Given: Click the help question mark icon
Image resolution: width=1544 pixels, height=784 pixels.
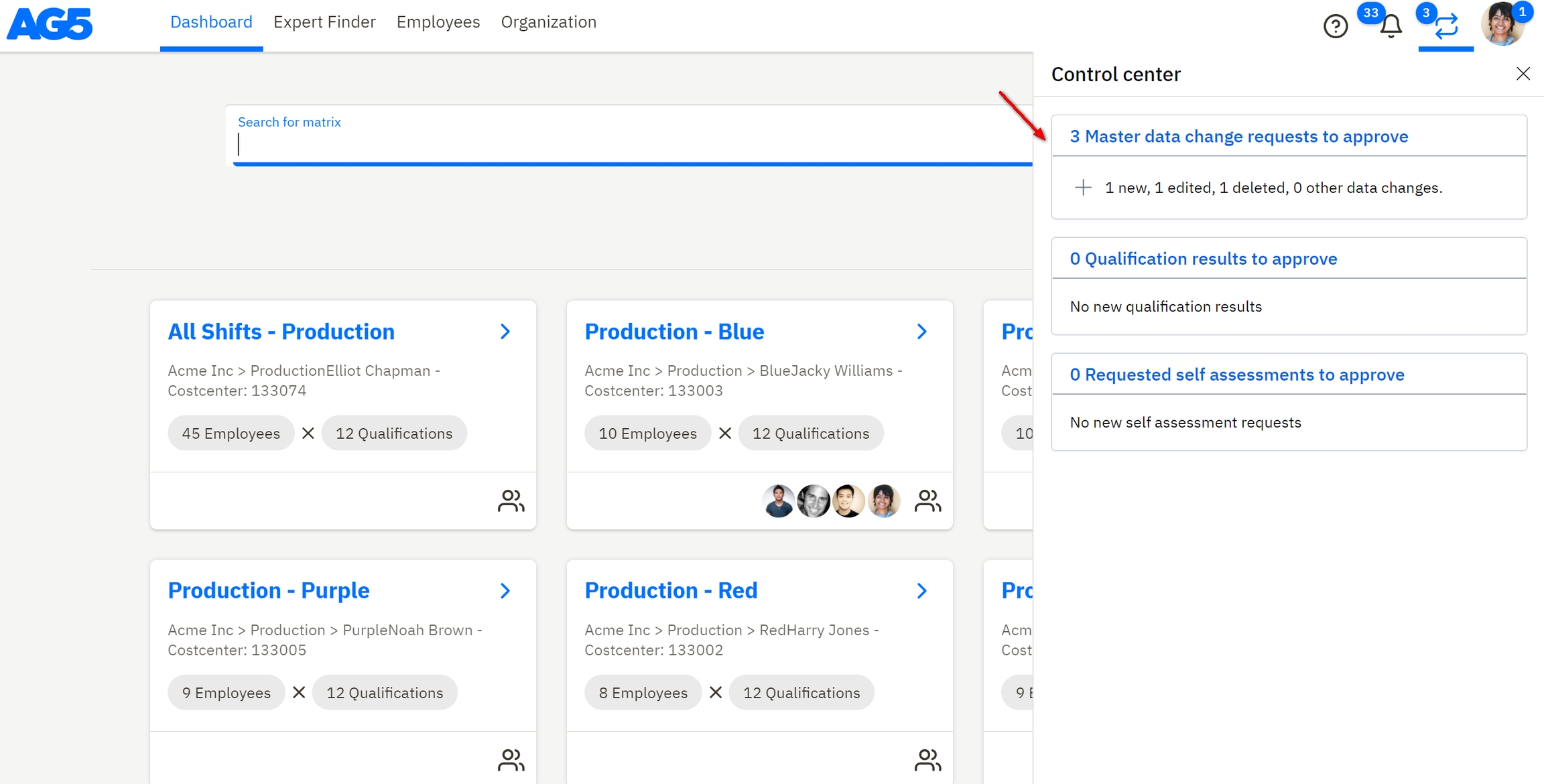Looking at the screenshot, I should tap(1335, 26).
